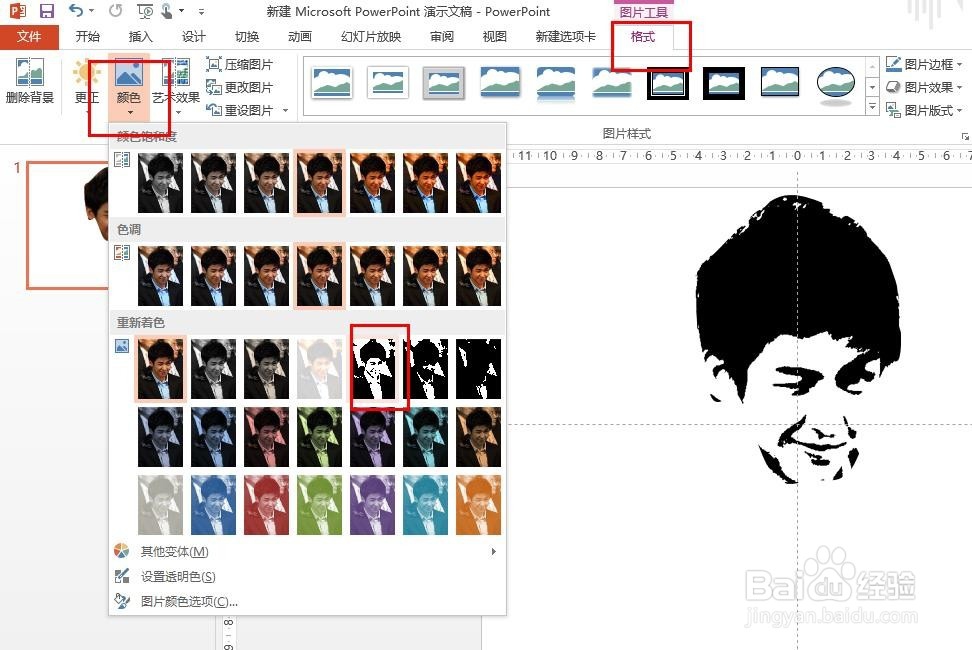Expand the Reset Picture dropdown arrow
The height and width of the screenshot is (650, 972).
286,110
